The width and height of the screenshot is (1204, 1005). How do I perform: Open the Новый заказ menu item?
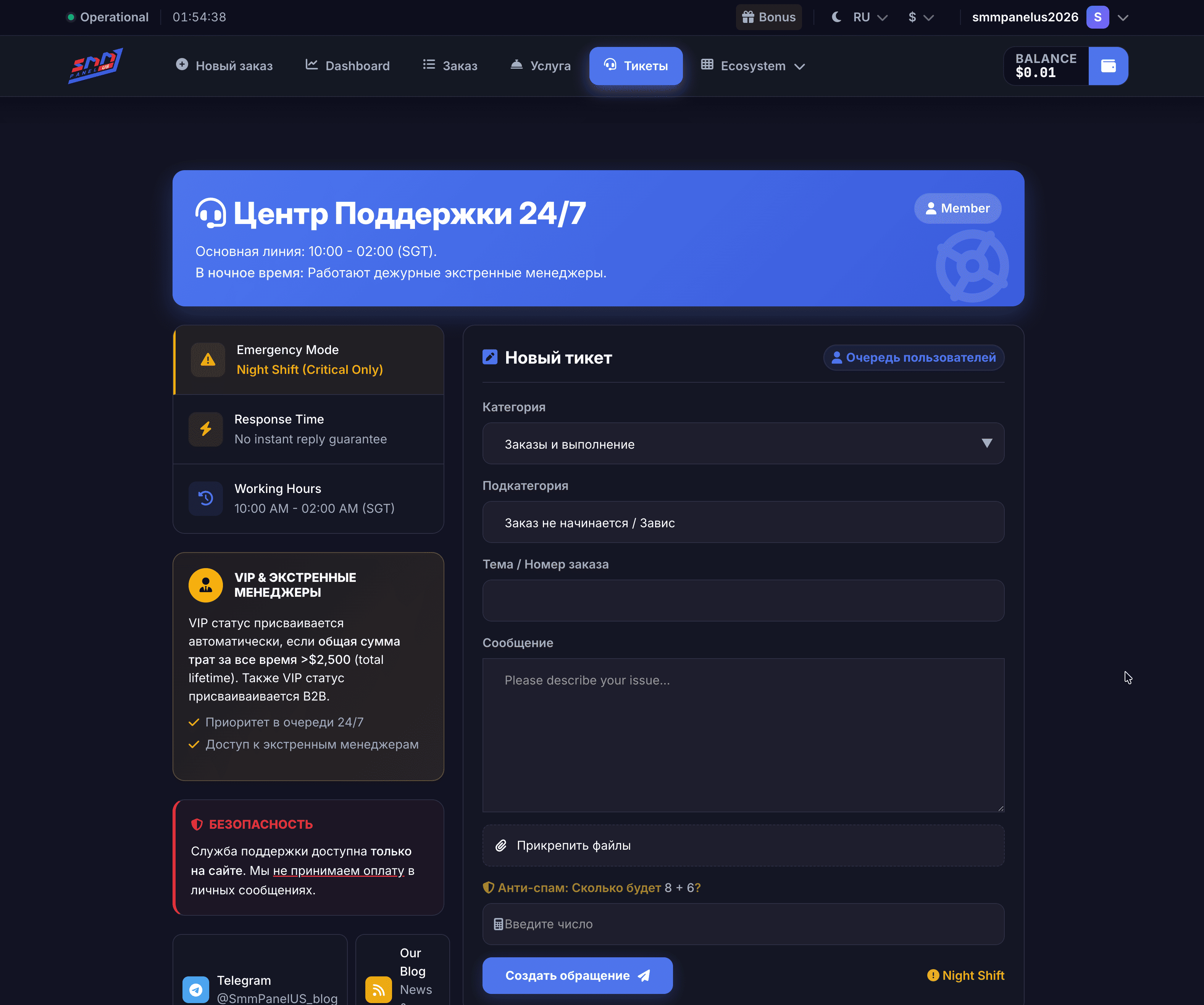pos(224,66)
